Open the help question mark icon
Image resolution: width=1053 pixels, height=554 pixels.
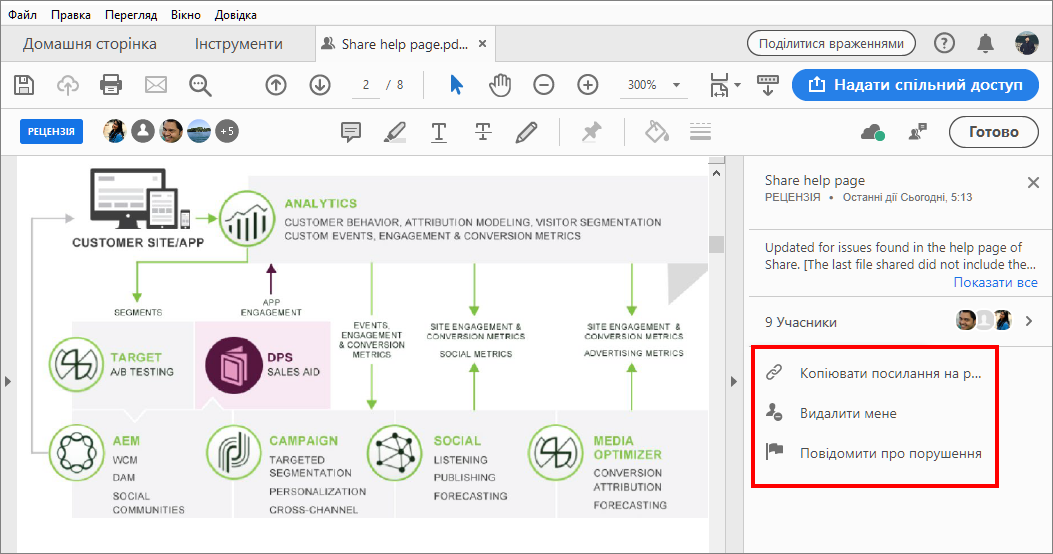coord(944,44)
